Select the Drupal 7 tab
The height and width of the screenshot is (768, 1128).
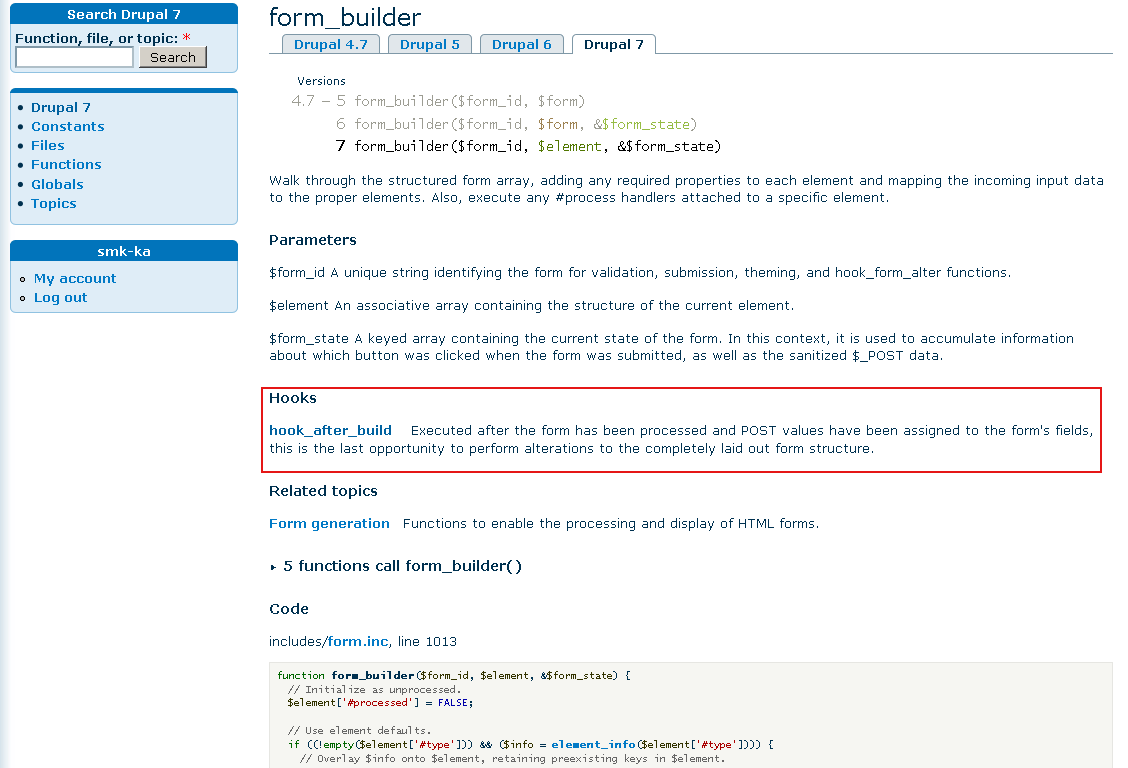click(x=614, y=45)
